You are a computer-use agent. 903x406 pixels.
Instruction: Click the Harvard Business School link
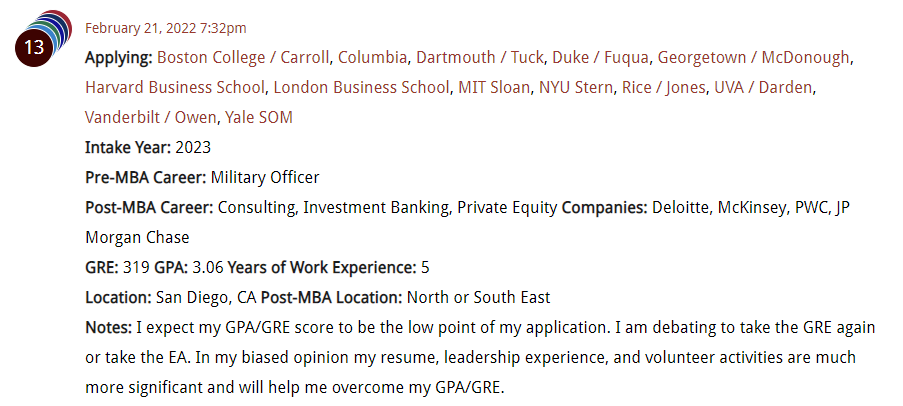tap(175, 88)
